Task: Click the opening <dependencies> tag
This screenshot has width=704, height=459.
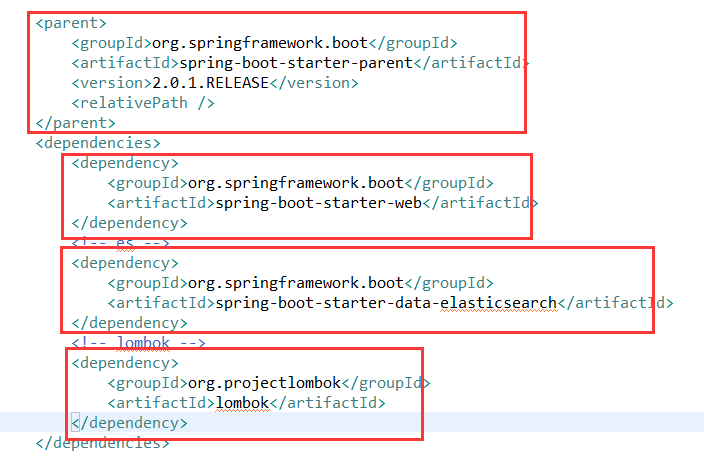Action: (x=98, y=143)
